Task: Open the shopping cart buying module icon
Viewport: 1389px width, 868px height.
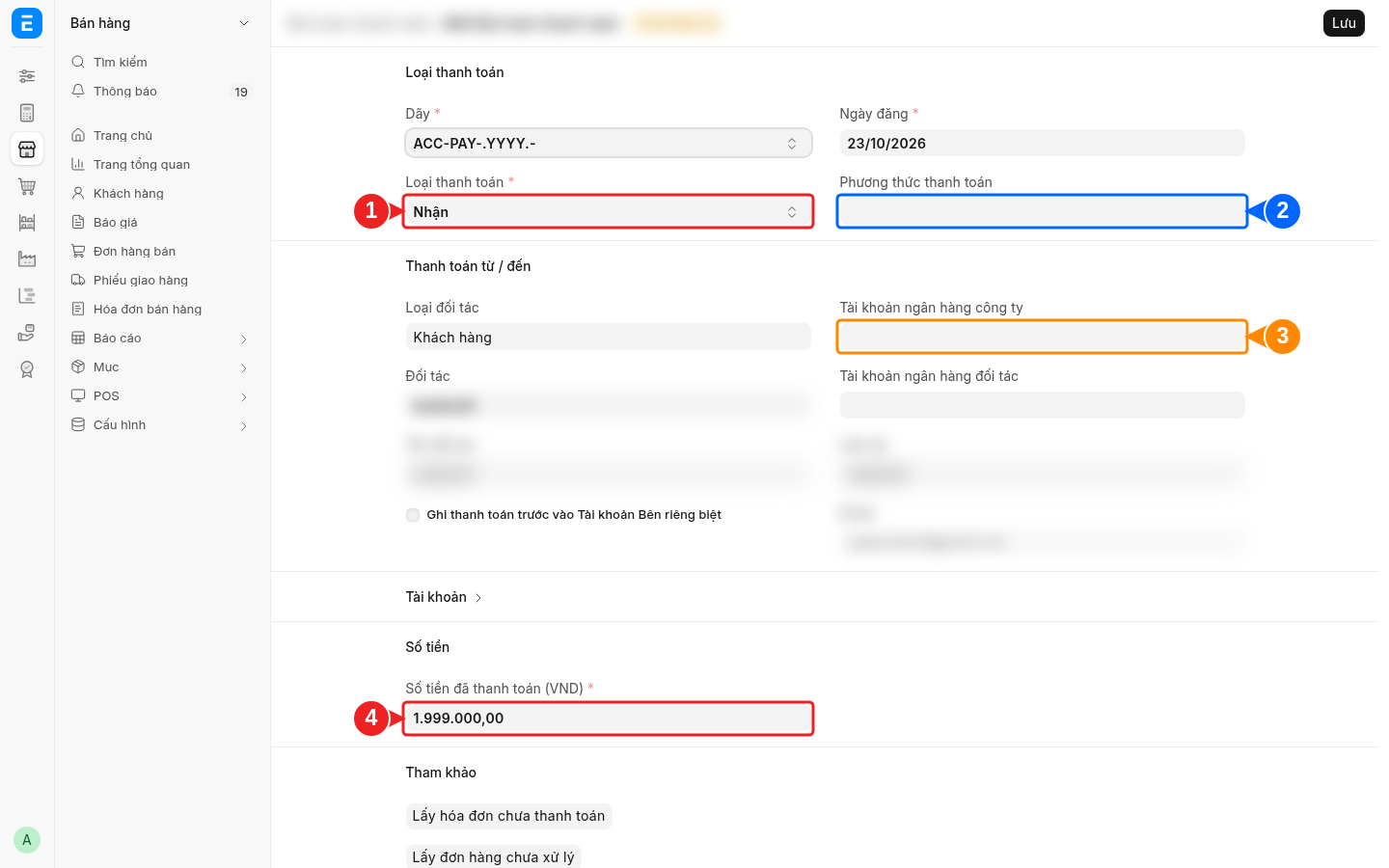Action: click(27, 186)
